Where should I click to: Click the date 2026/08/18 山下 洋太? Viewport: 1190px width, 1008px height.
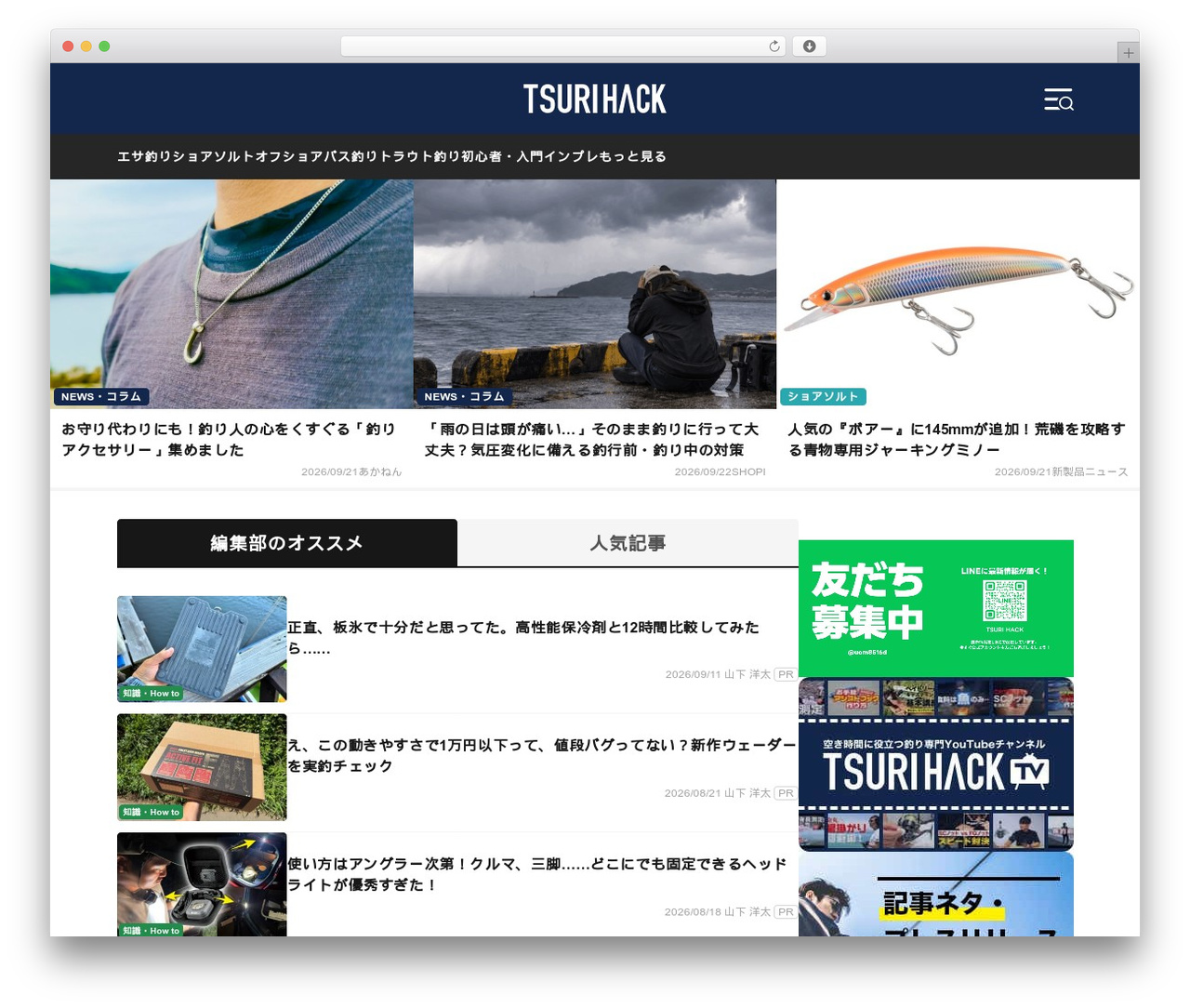tap(718, 911)
